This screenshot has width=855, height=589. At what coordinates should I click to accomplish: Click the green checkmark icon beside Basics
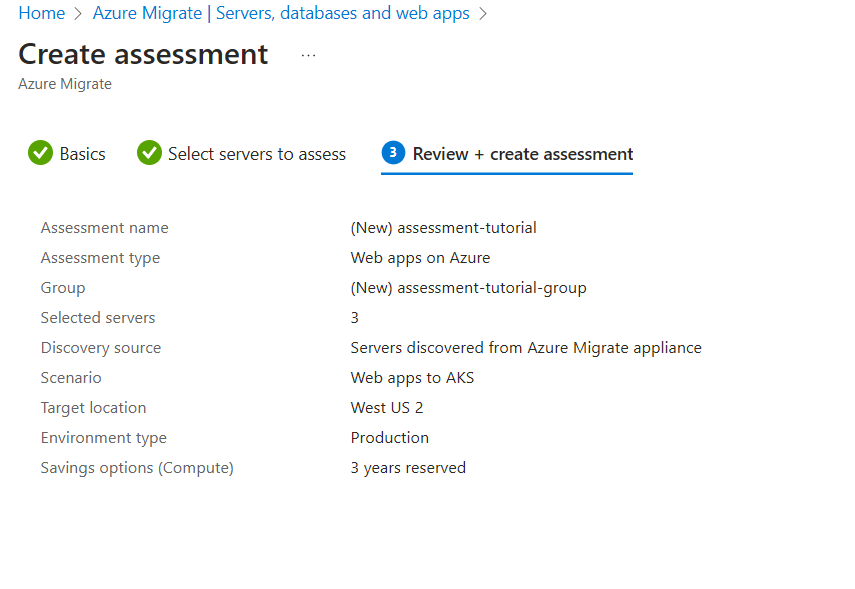[x=40, y=153]
